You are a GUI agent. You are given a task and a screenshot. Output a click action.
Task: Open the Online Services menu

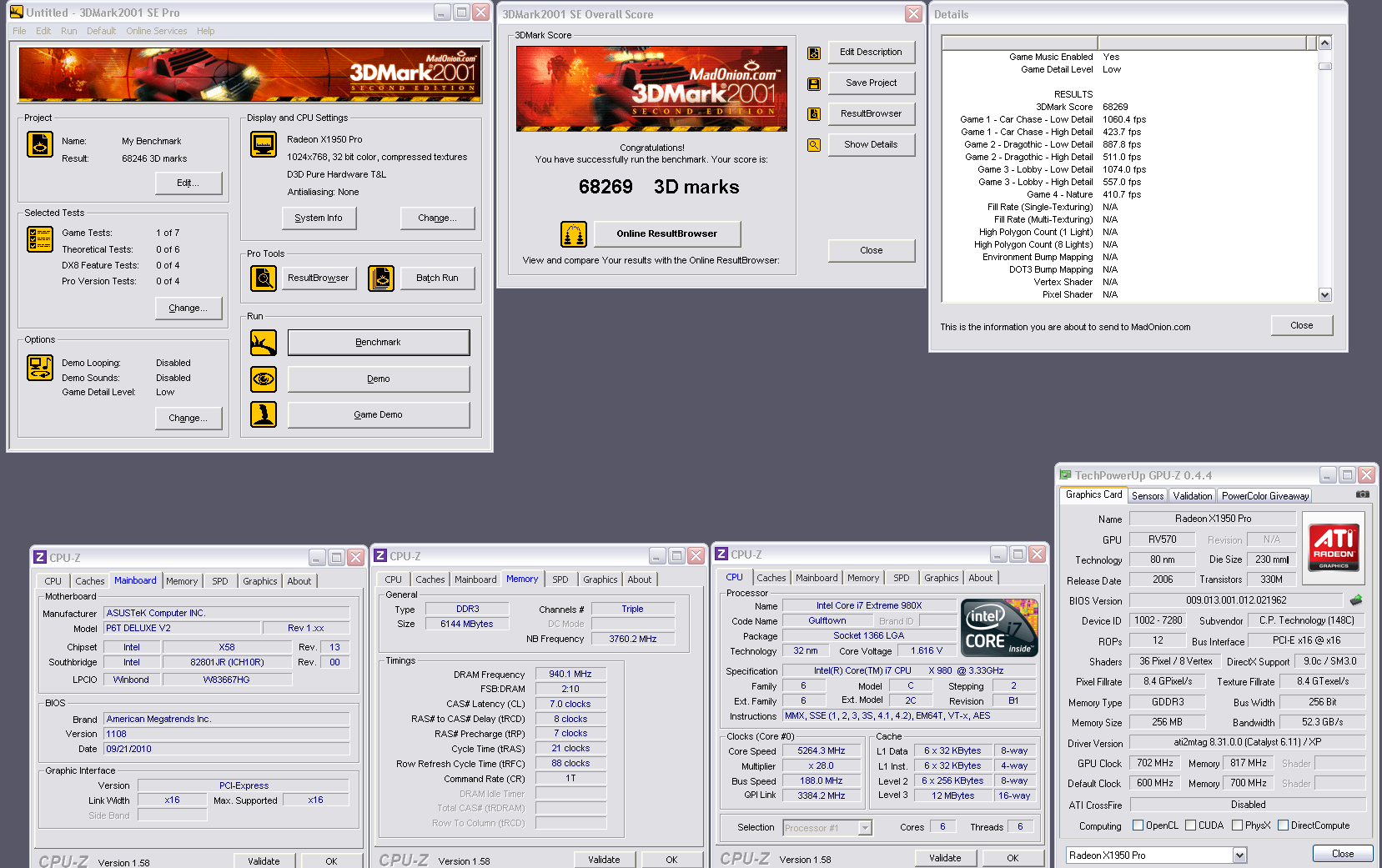click(x=157, y=31)
